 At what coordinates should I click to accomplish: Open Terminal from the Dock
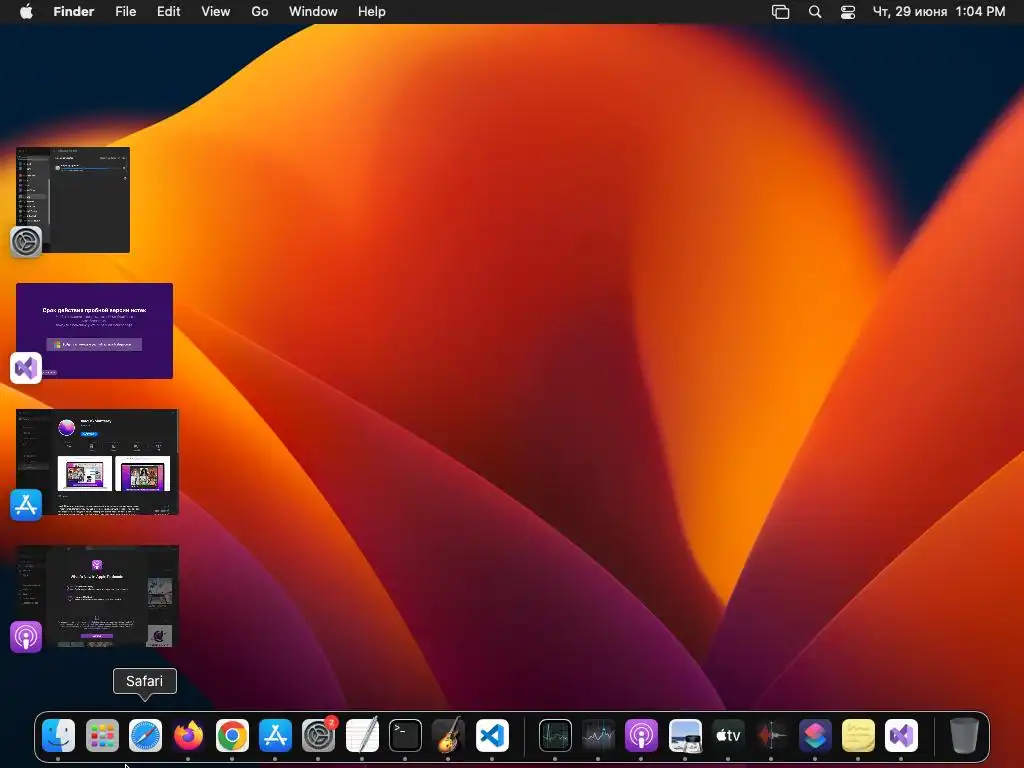coord(405,736)
